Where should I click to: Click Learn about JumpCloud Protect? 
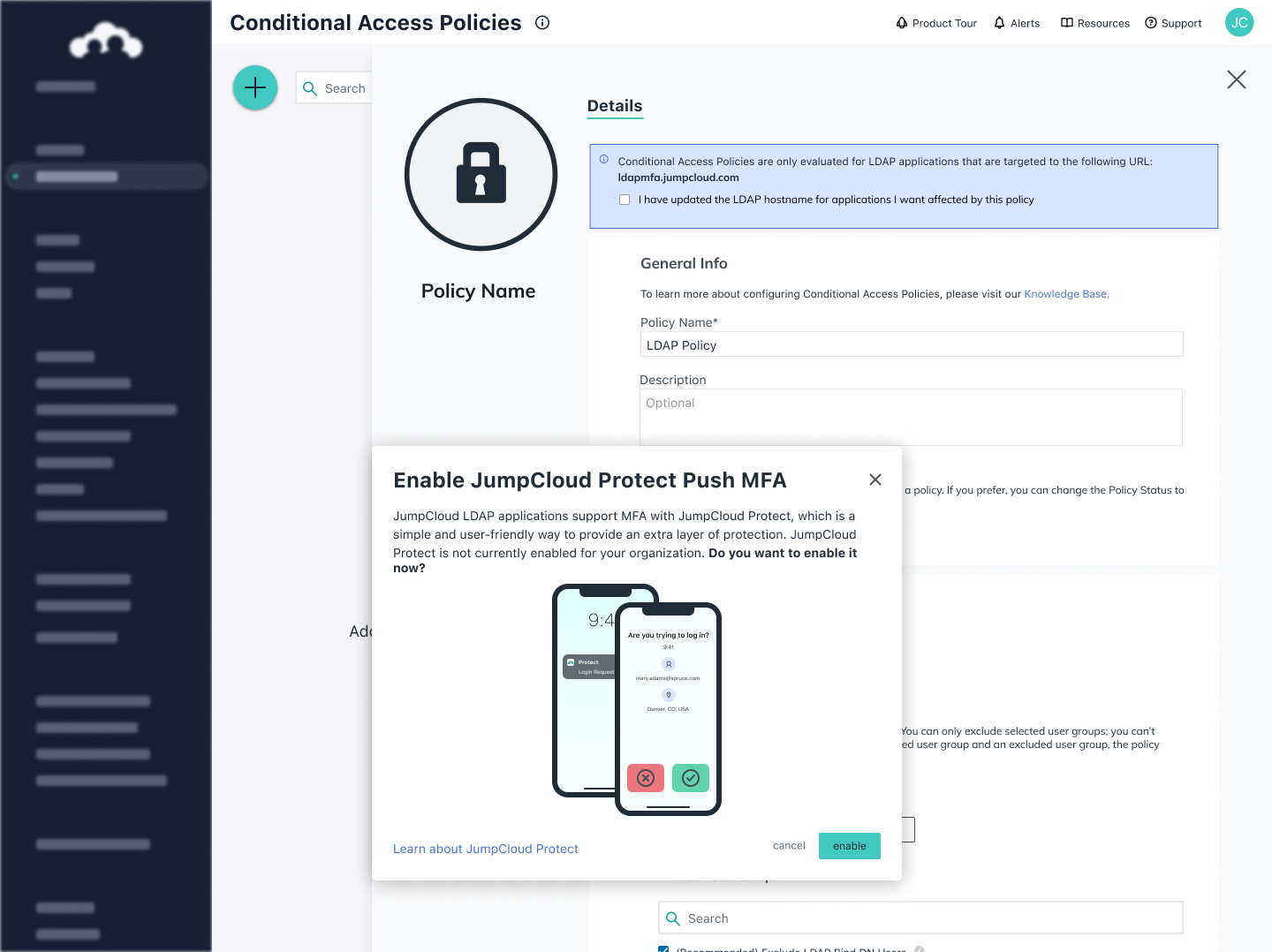point(486,849)
